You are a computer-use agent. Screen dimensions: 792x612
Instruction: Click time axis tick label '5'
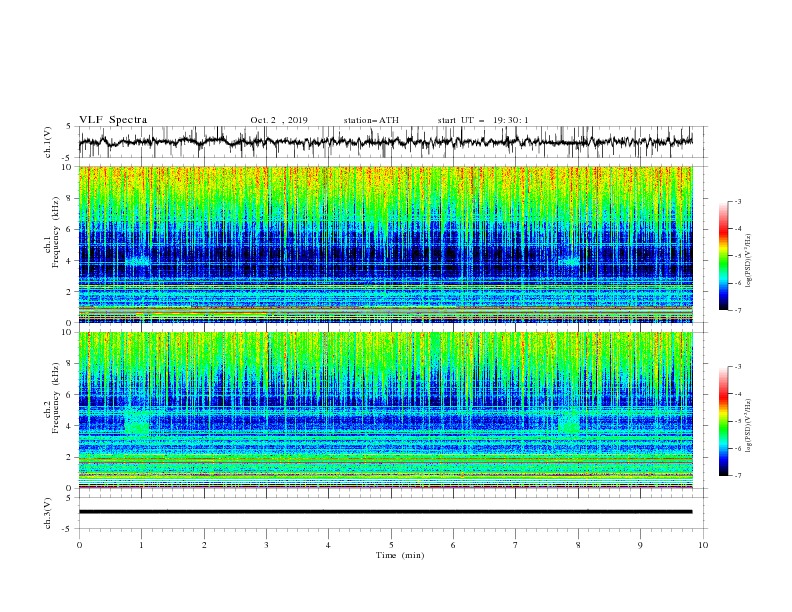(x=391, y=545)
